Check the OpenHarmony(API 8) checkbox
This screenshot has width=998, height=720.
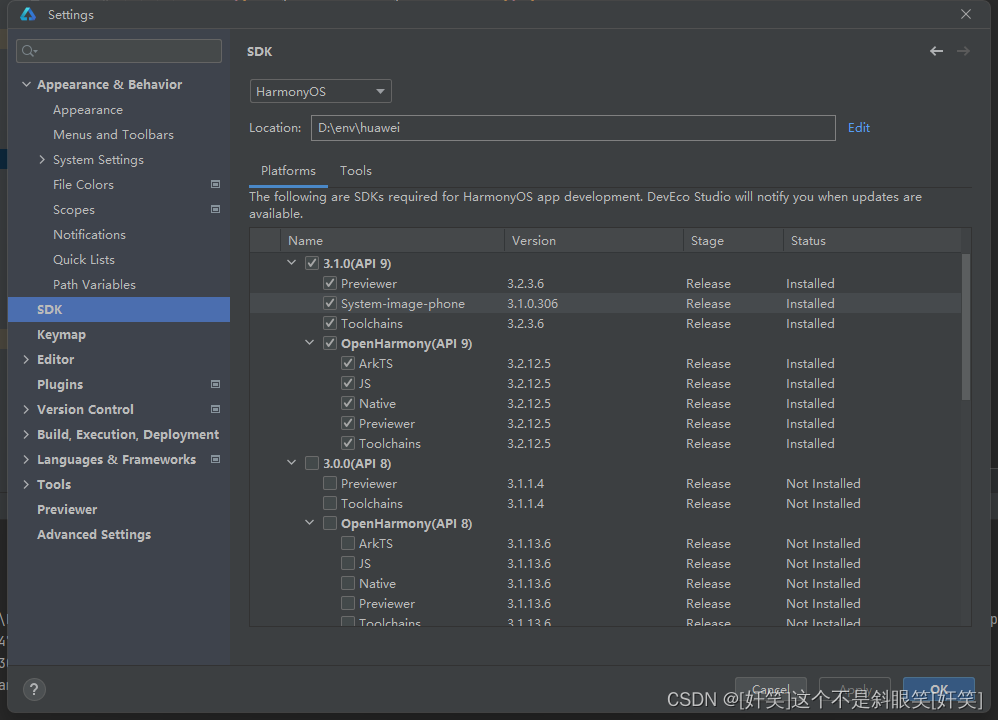pos(330,523)
